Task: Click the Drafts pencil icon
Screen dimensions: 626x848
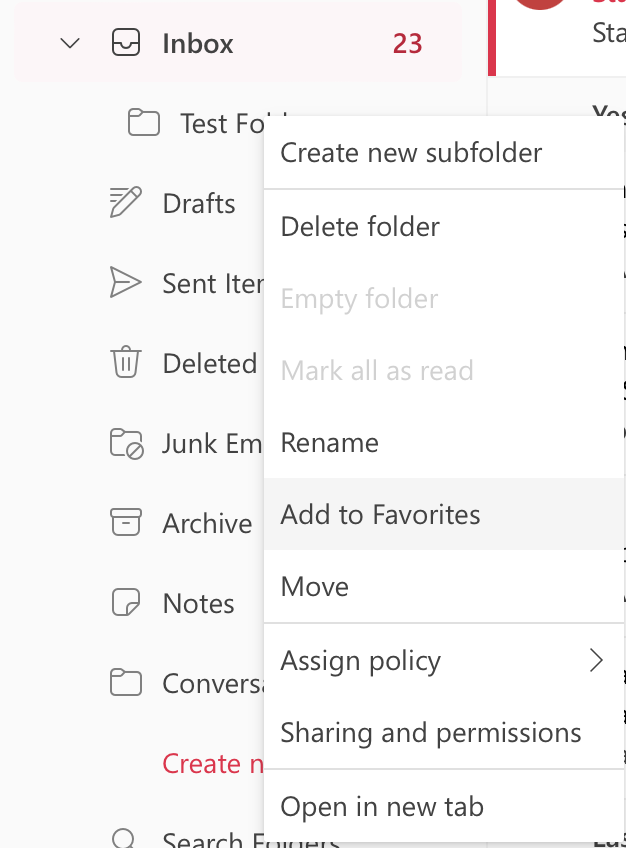Action: (126, 203)
